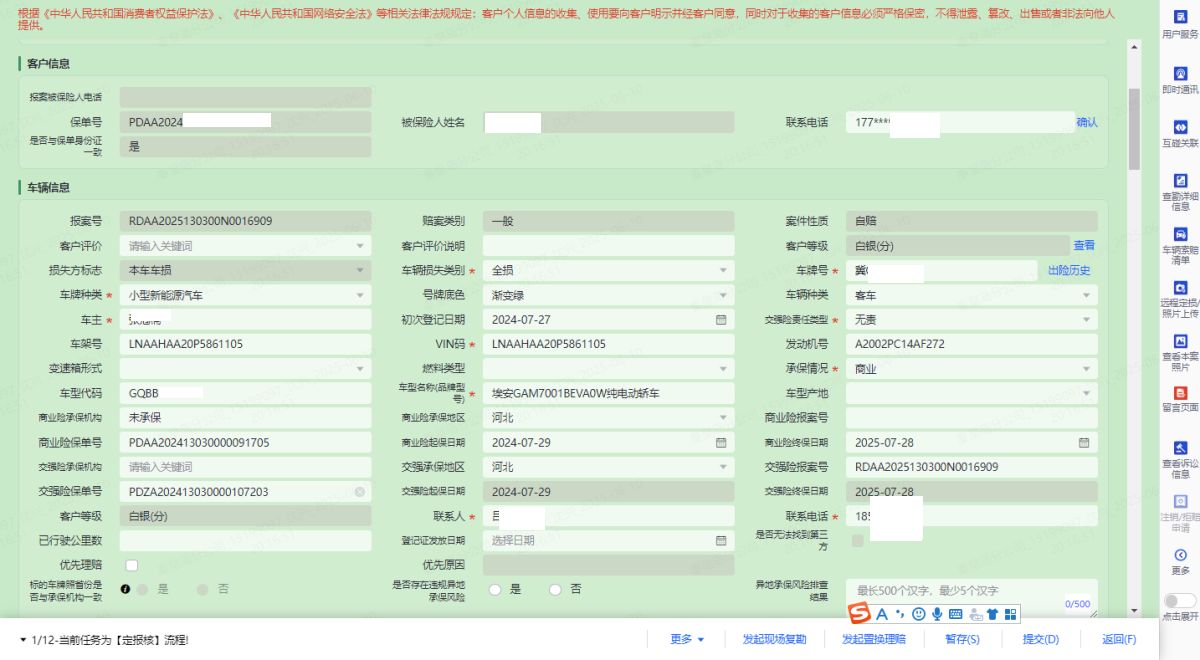
Task: Expand the 车辆损失类别 dropdown
Action: (x=722, y=271)
